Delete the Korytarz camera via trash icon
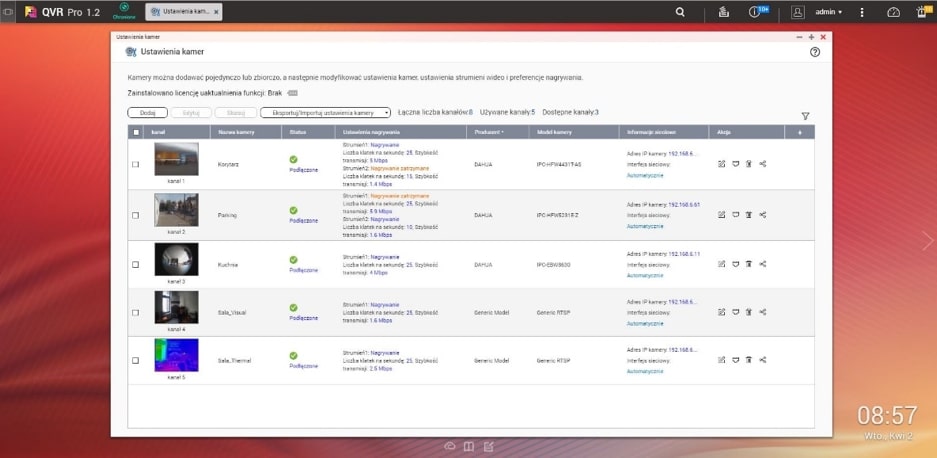937x458 pixels. click(749, 164)
